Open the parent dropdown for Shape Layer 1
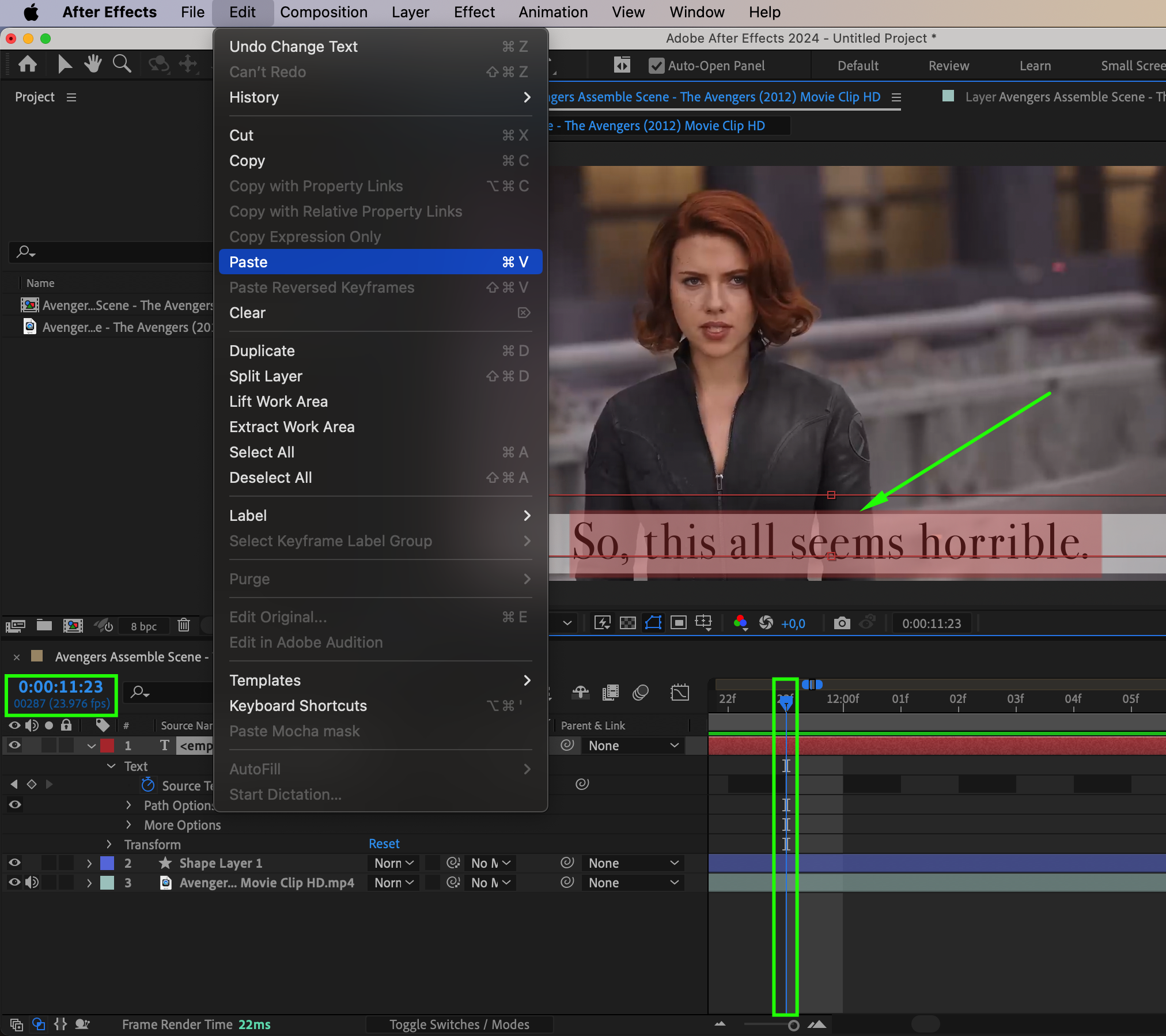Viewport: 1166px width, 1036px height. pyautogui.click(x=633, y=863)
